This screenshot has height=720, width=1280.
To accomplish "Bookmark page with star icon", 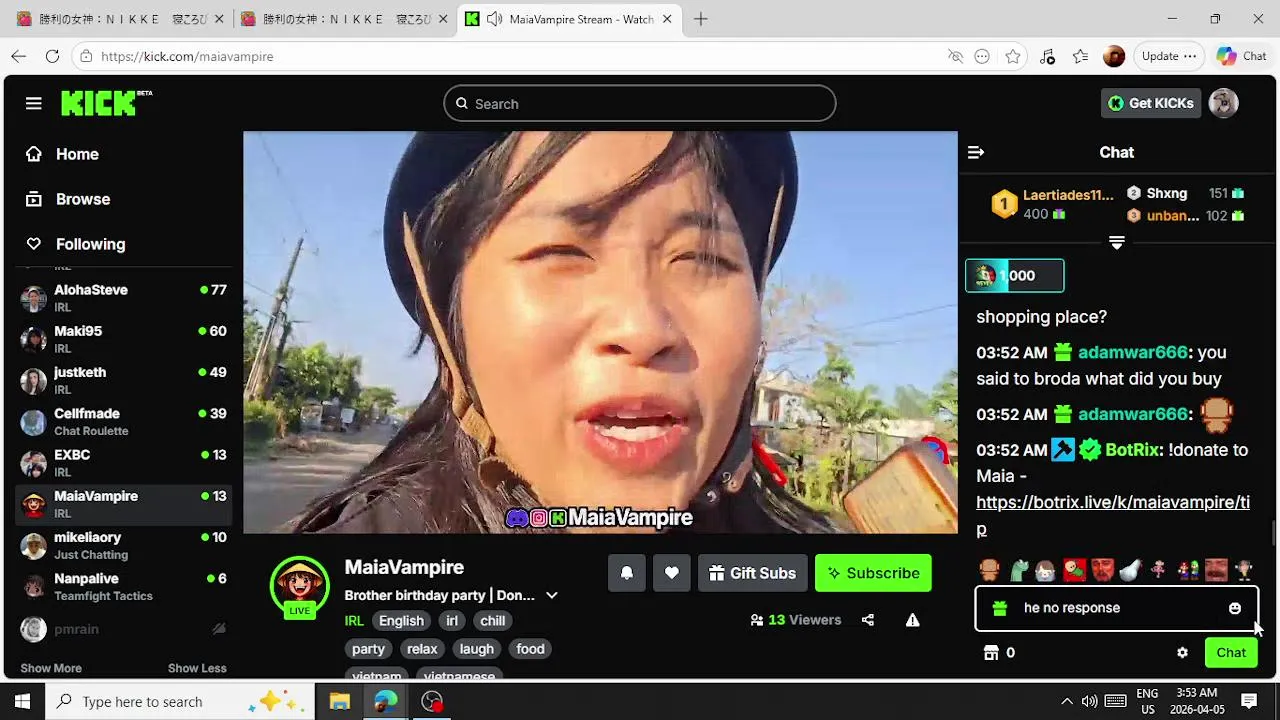I will [1013, 56].
